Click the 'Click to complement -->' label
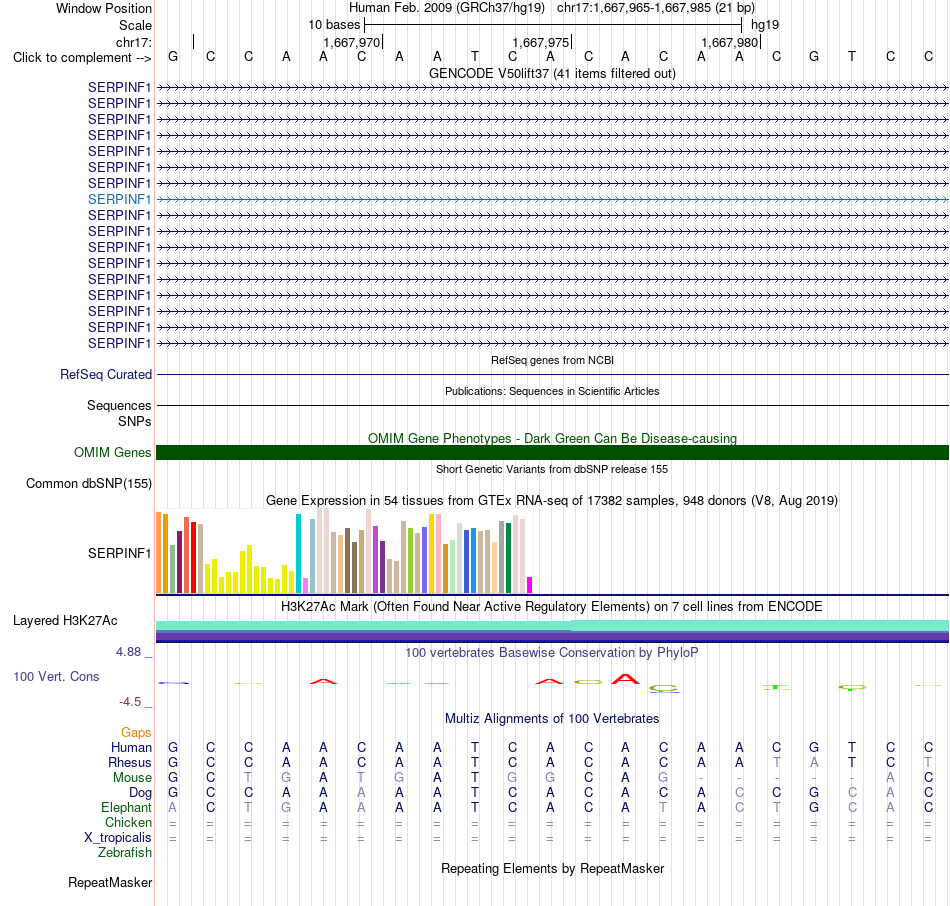The height and width of the screenshot is (906, 950). pos(82,58)
